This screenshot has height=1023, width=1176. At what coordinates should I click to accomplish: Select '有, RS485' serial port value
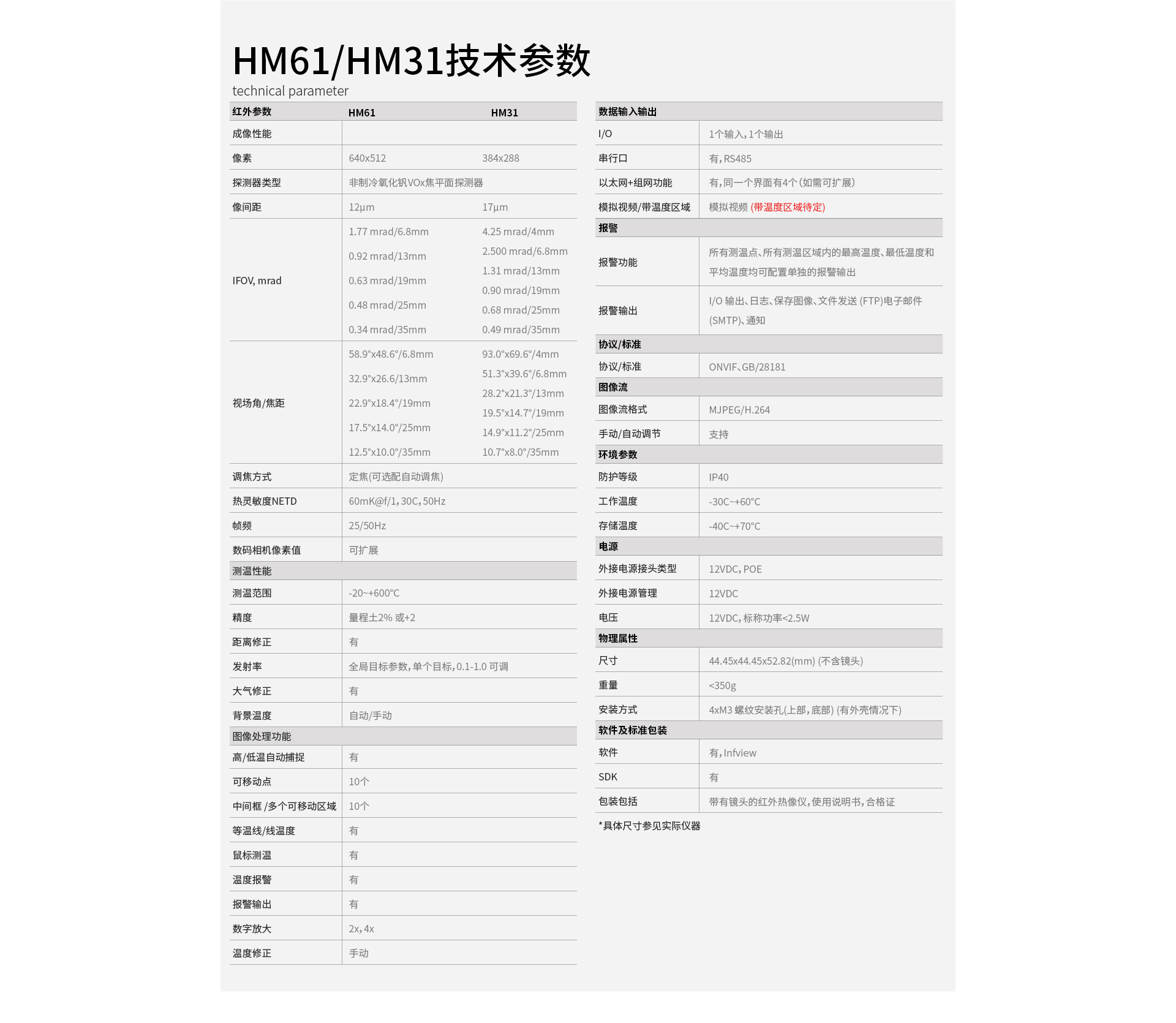(730, 159)
